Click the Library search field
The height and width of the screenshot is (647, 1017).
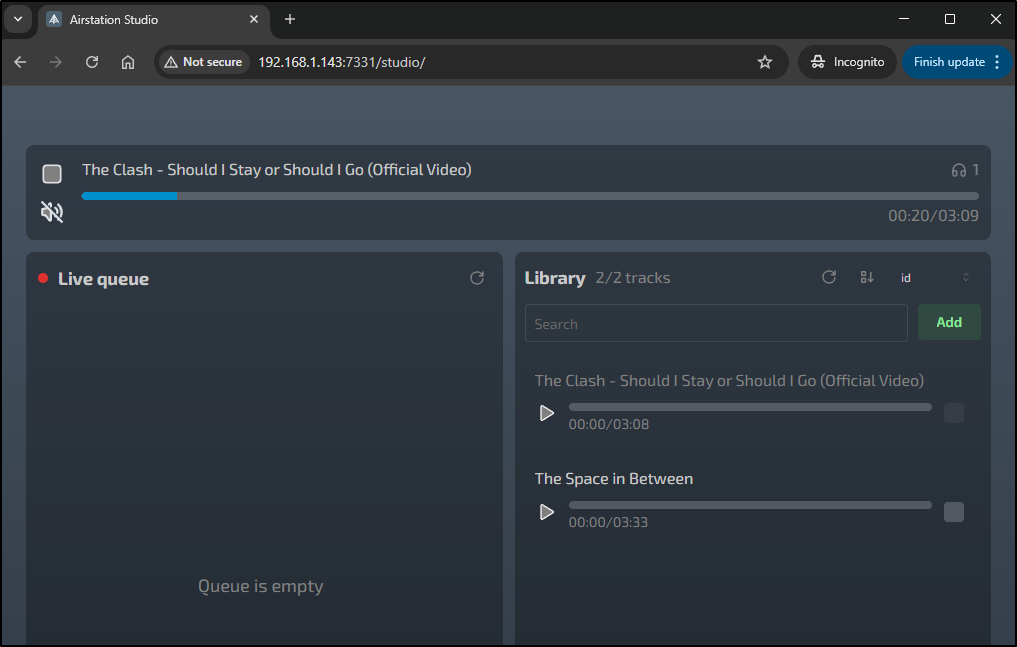point(716,323)
